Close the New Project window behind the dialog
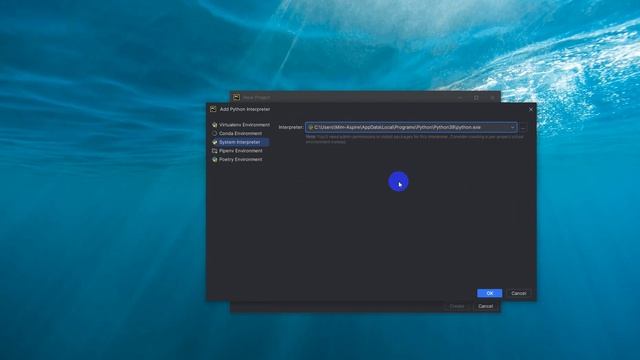 492,98
